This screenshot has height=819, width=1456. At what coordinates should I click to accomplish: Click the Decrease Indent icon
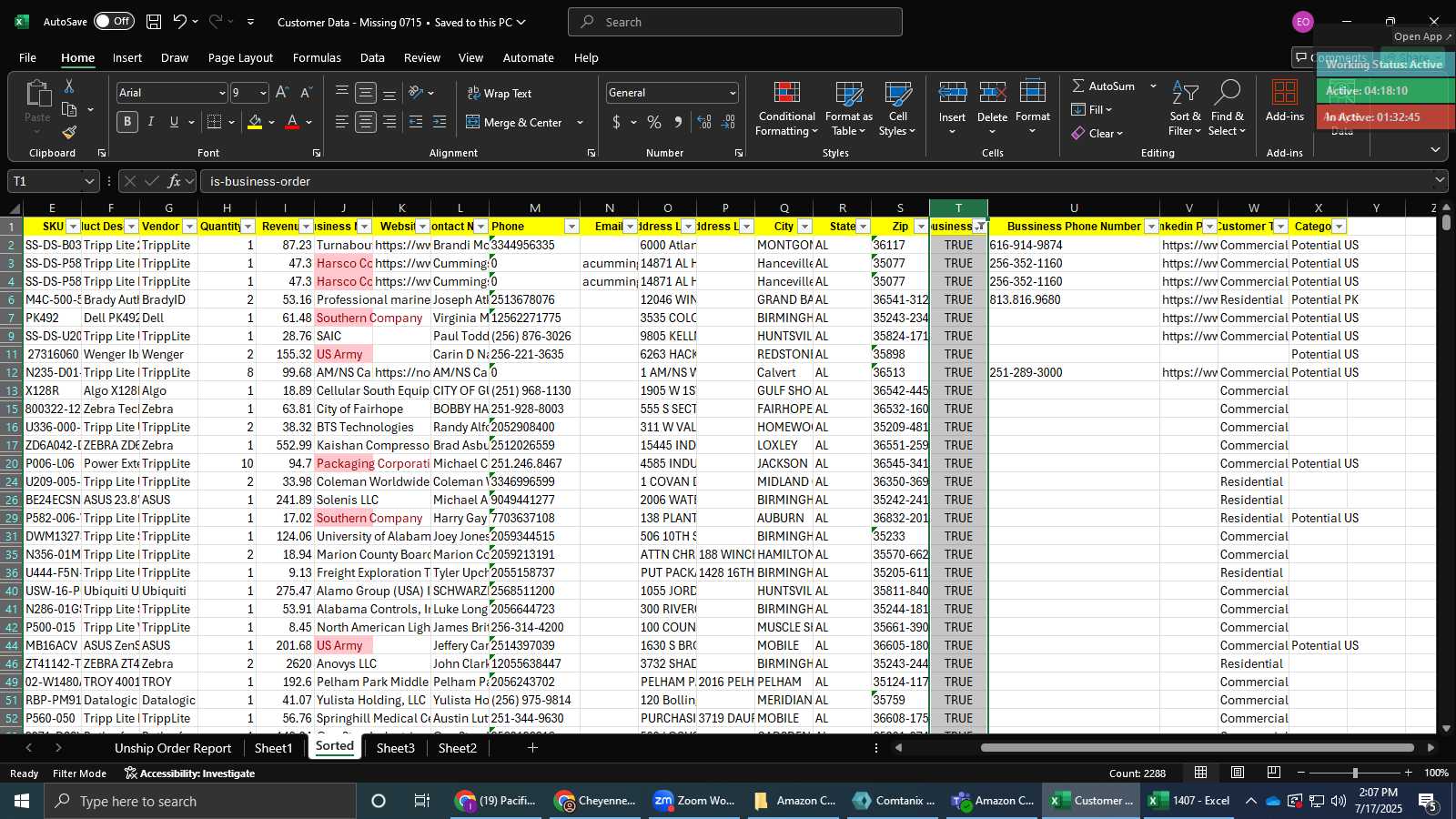pyautogui.click(x=416, y=122)
